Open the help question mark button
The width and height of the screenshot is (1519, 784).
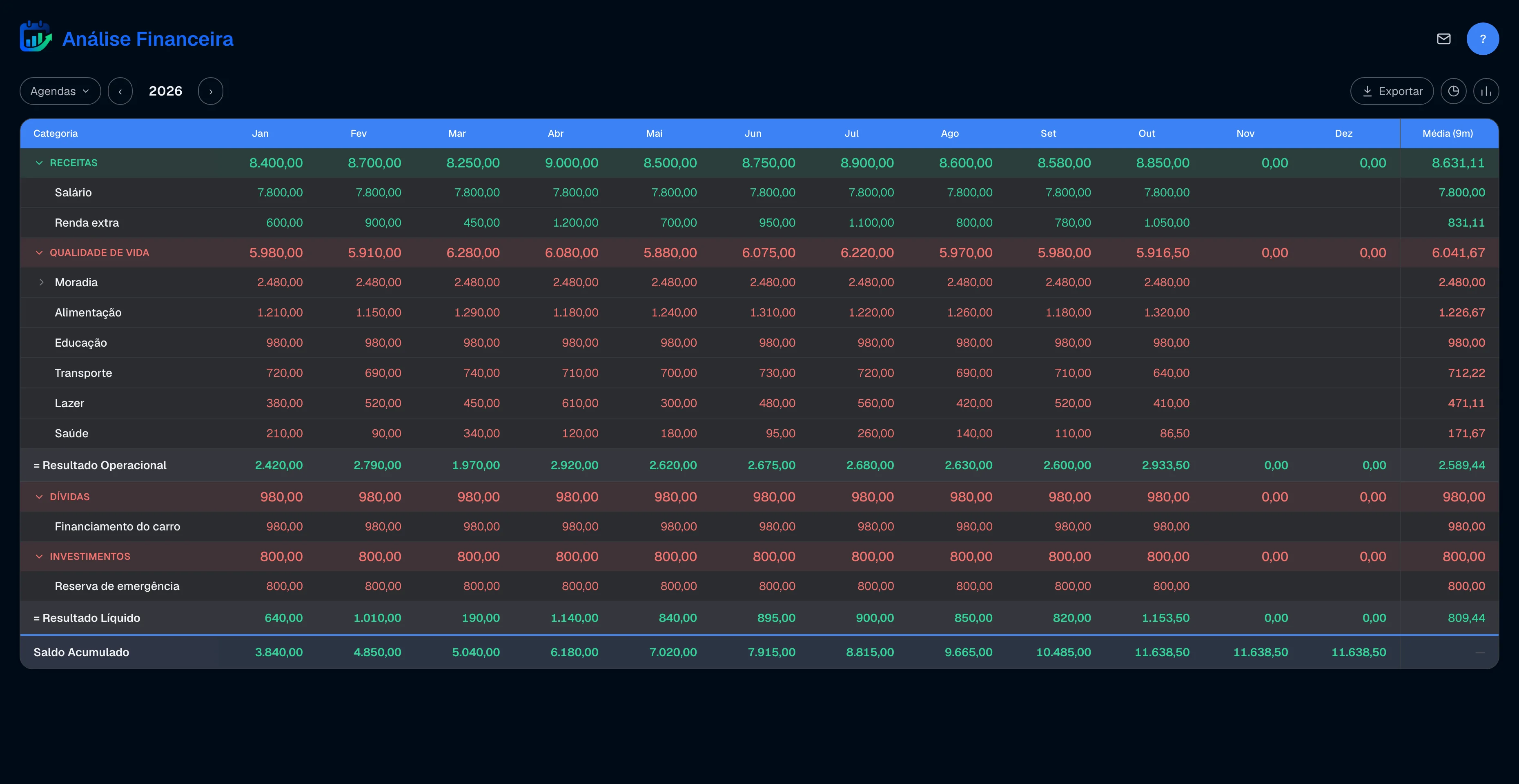(x=1482, y=39)
